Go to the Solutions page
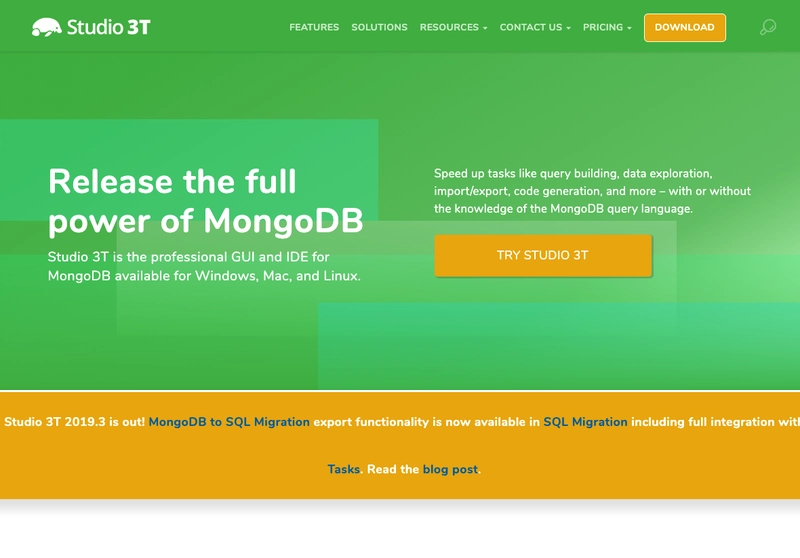The width and height of the screenshot is (800, 558). coord(379,28)
